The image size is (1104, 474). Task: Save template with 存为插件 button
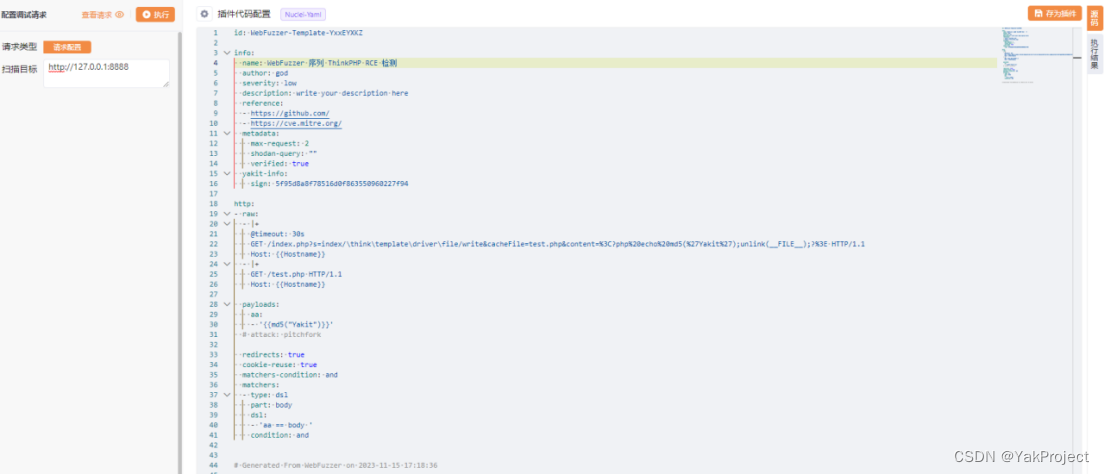[x=1055, y=13]
